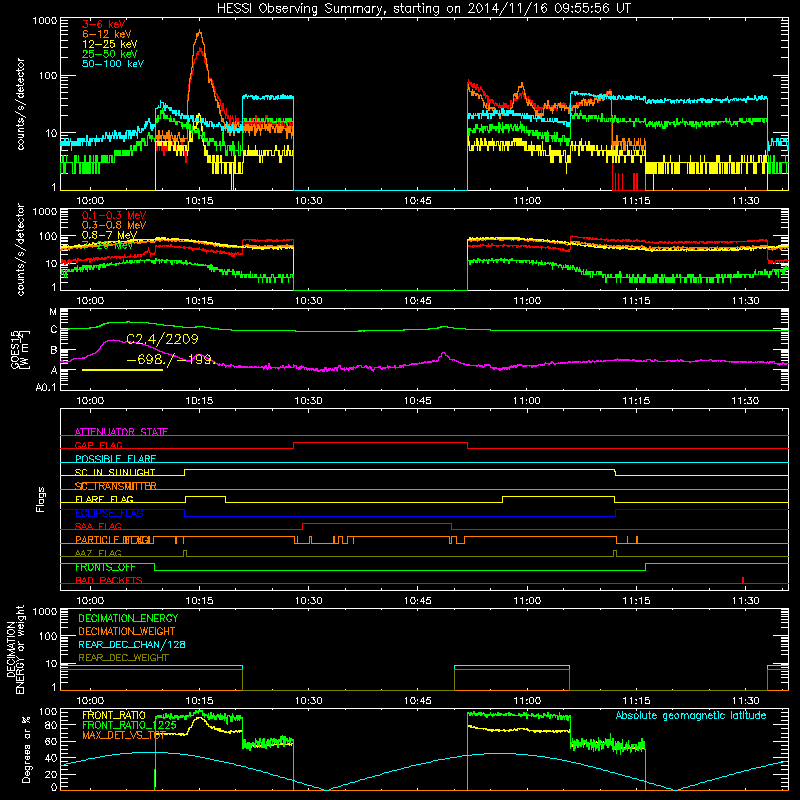Click the BAD_PACKETS spike near 11:30

point(743,580)
